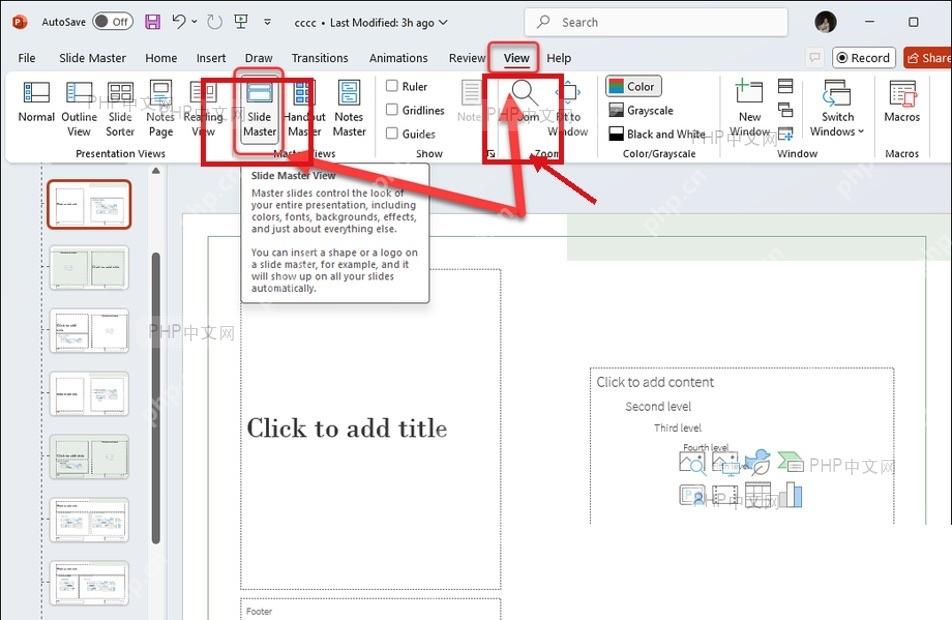Enable the Guides checkbox

(392, 133)
